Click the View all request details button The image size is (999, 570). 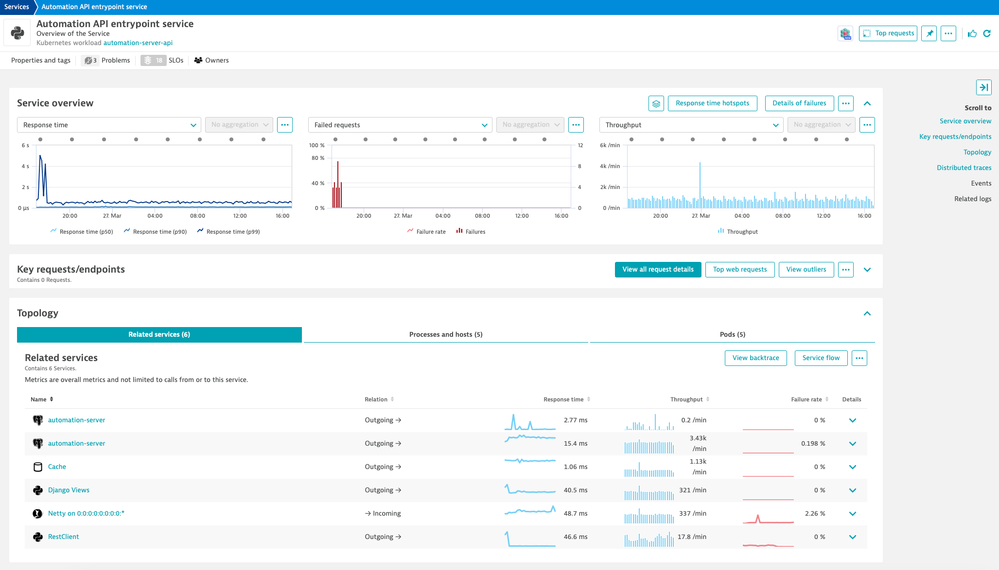click(657, 269)
